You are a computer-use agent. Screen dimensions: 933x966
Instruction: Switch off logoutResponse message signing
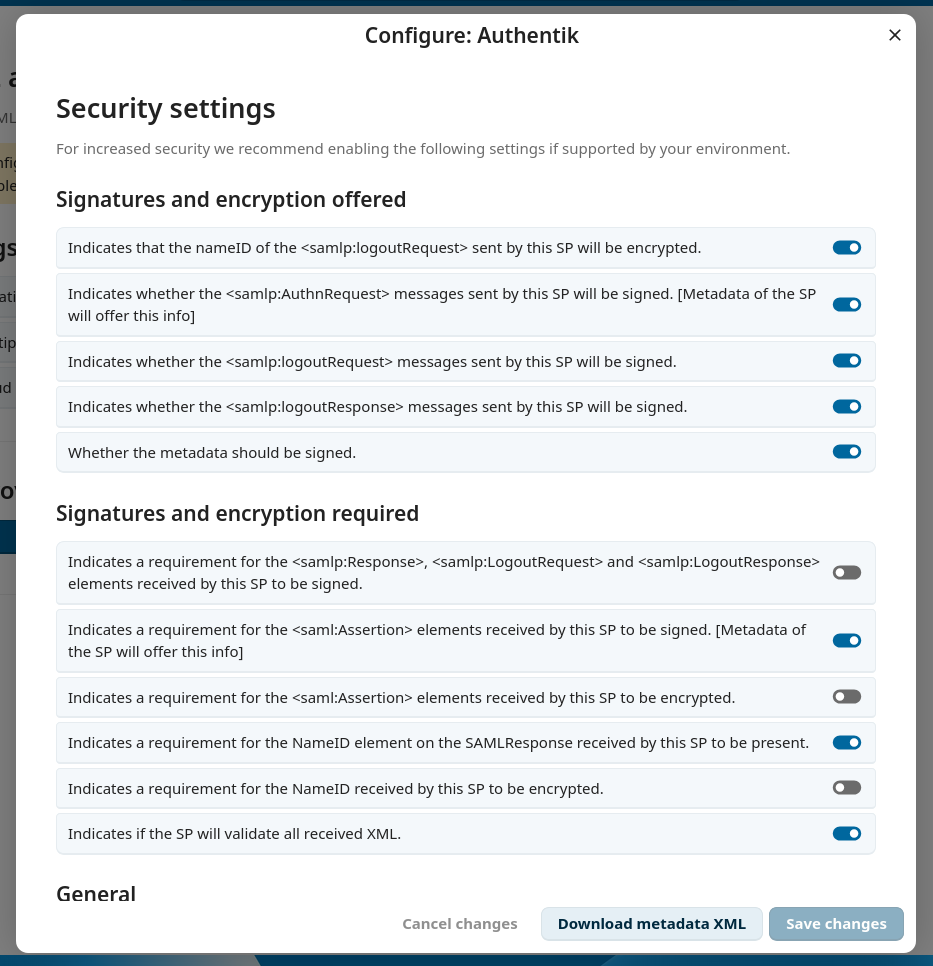[x=847, y=407]
